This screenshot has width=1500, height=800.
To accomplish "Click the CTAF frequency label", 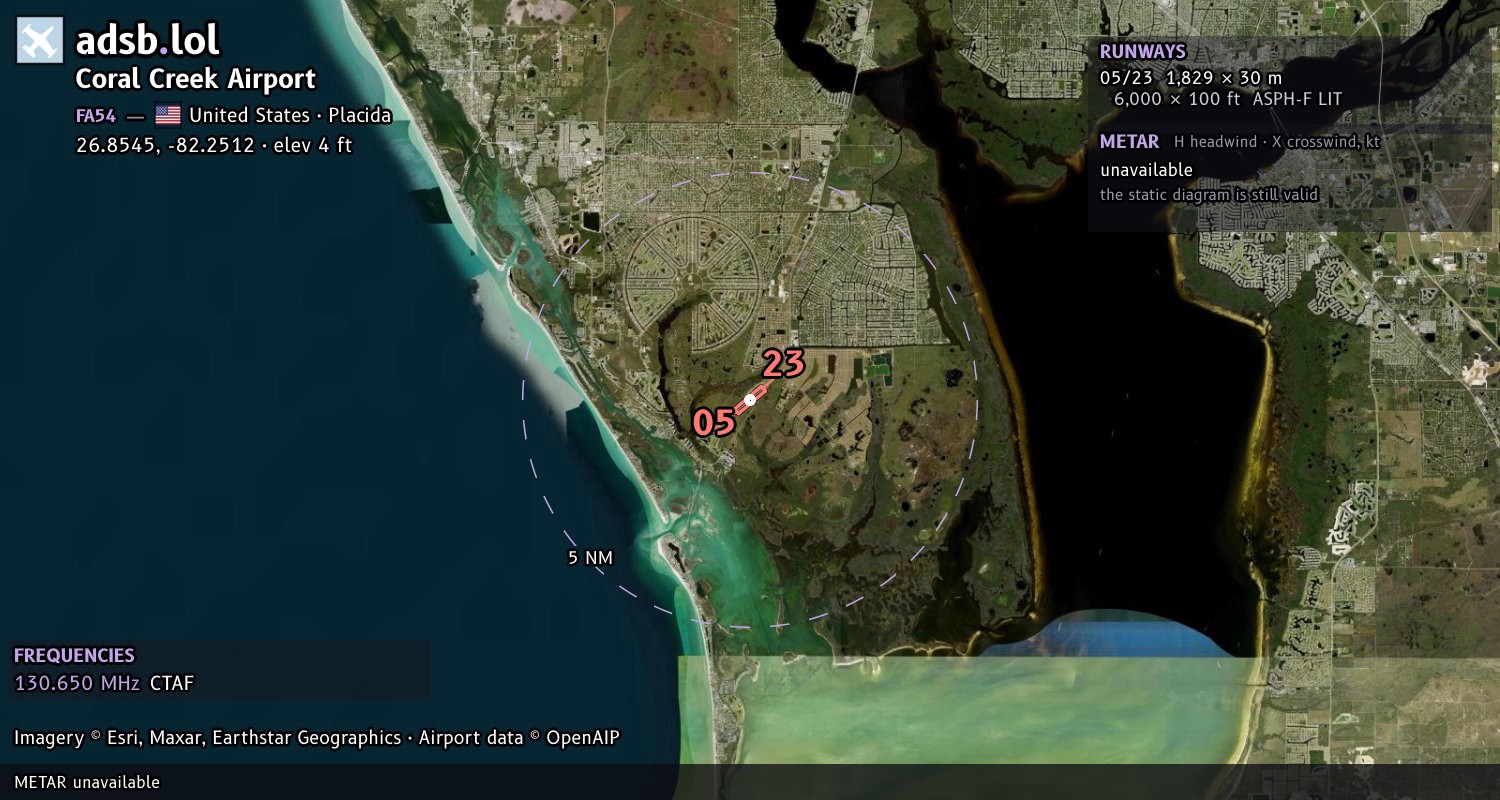I will (x=172, y=684).
